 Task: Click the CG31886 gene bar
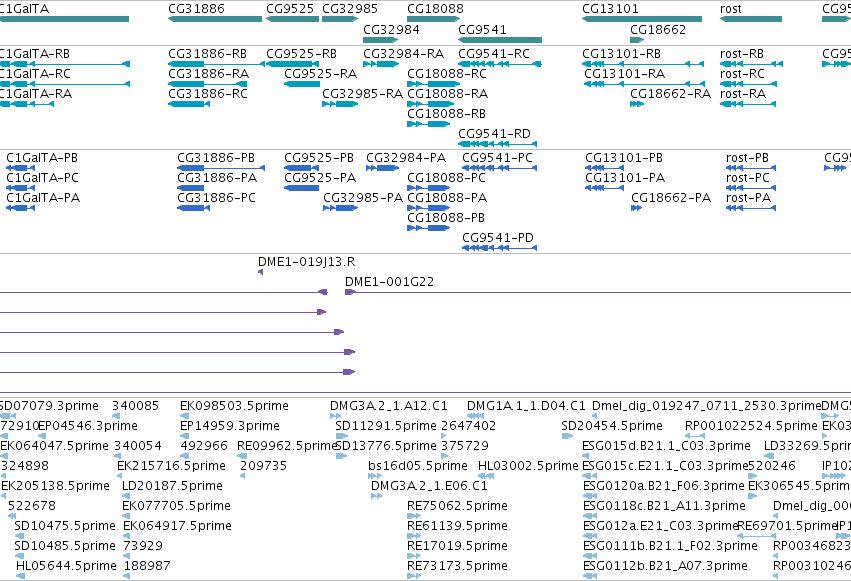[215, 19]
